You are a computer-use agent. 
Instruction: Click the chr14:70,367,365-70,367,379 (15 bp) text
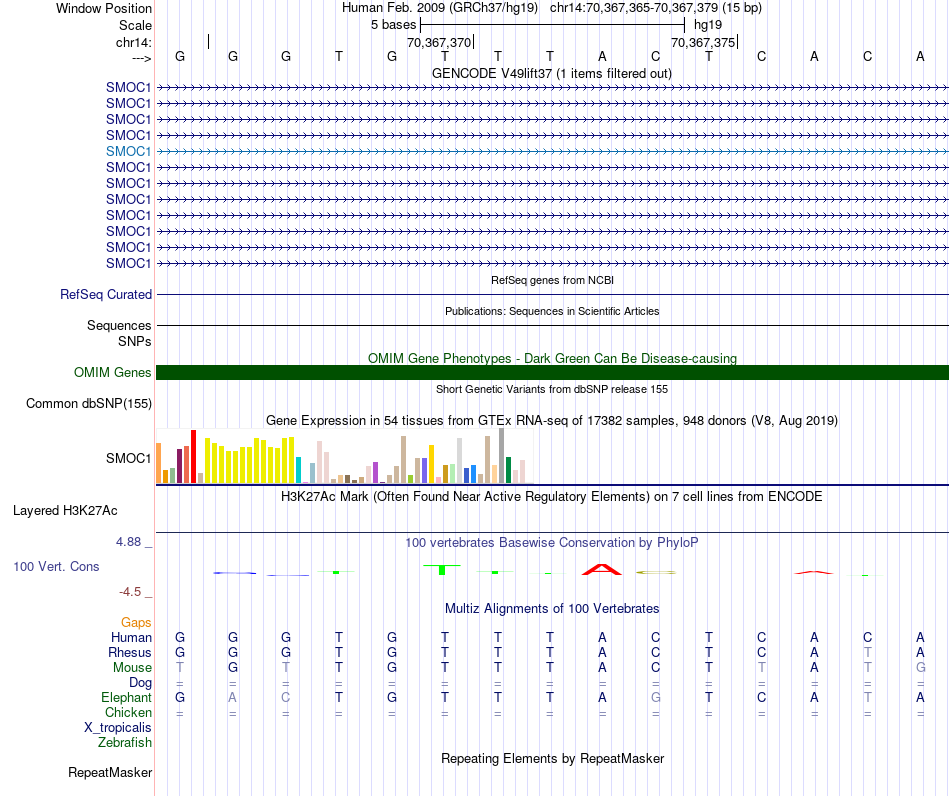[656, 8]
